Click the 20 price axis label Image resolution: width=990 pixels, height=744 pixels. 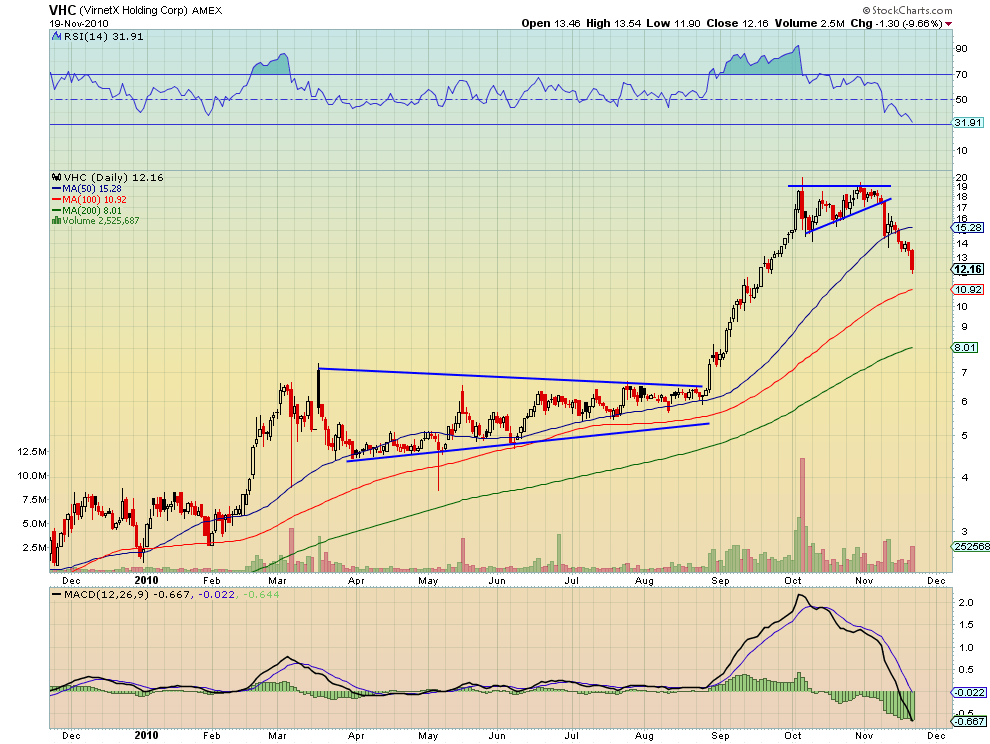point(961,177)
